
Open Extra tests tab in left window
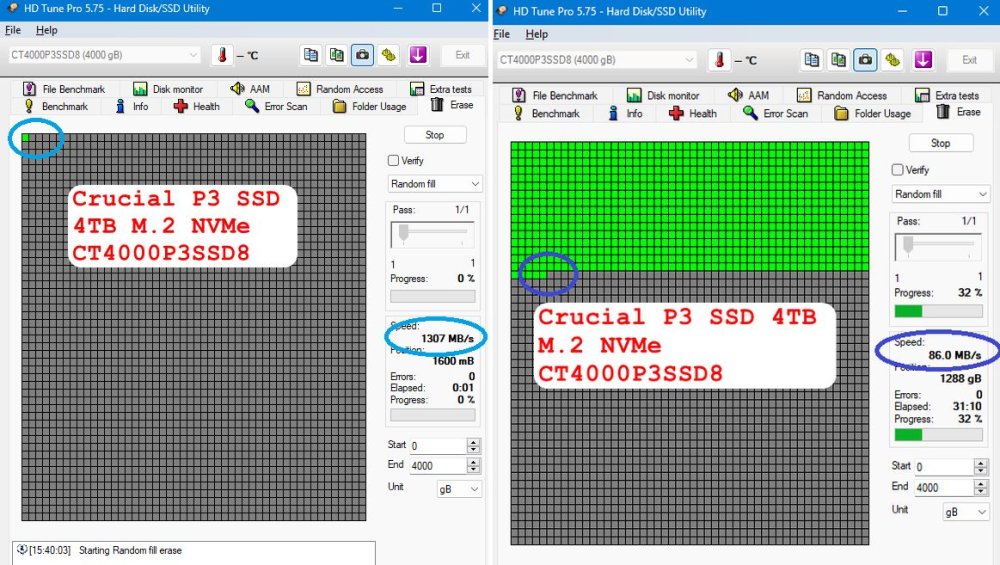pos(441,89)
